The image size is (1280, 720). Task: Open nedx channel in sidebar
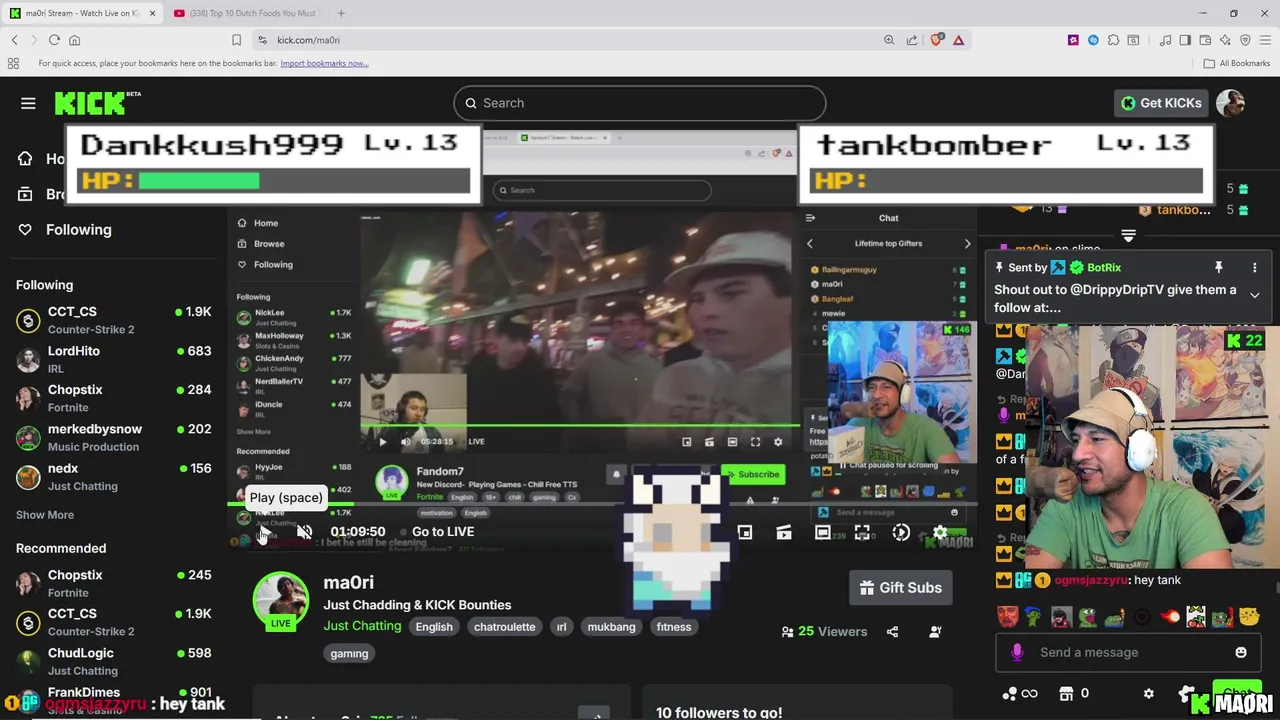[114, 476]
